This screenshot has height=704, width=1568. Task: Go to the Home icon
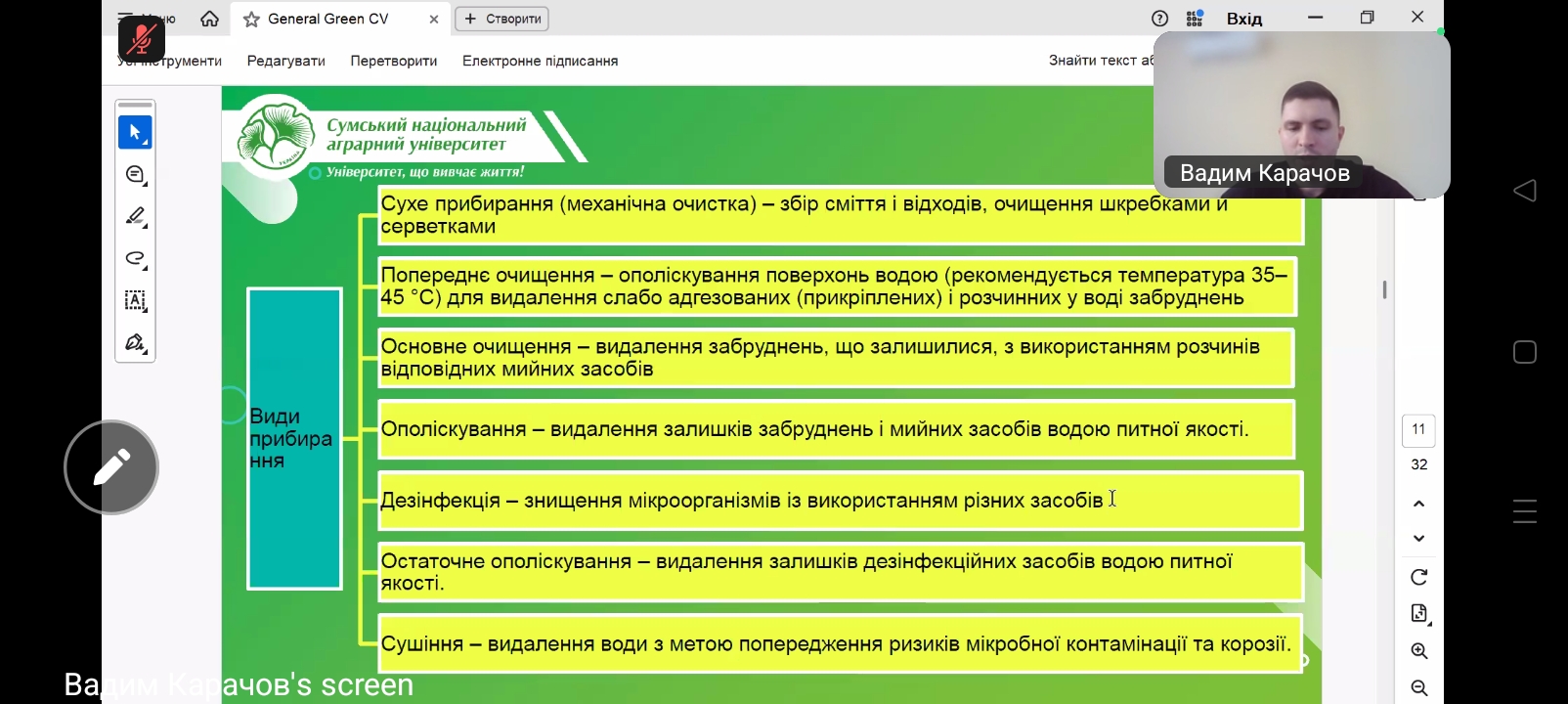pyautogui.click(x=209, y=19)
